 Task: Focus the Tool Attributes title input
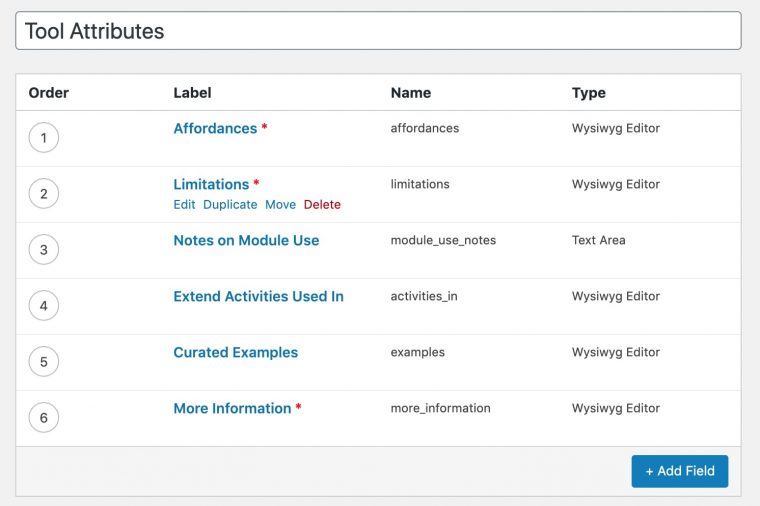[x=378, y=31]
